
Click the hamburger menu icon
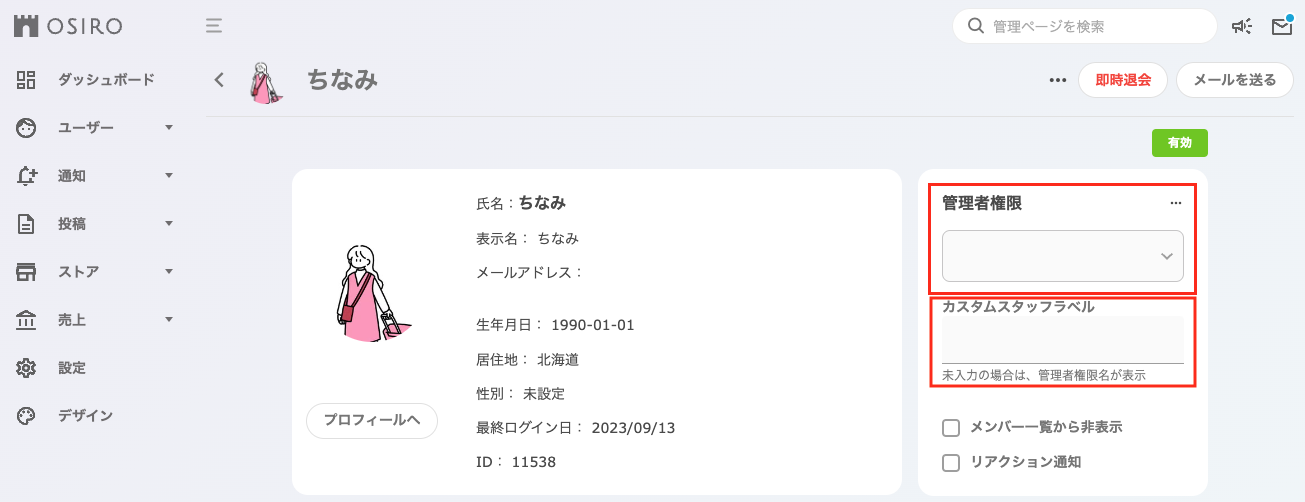click(x=213, y=26)
